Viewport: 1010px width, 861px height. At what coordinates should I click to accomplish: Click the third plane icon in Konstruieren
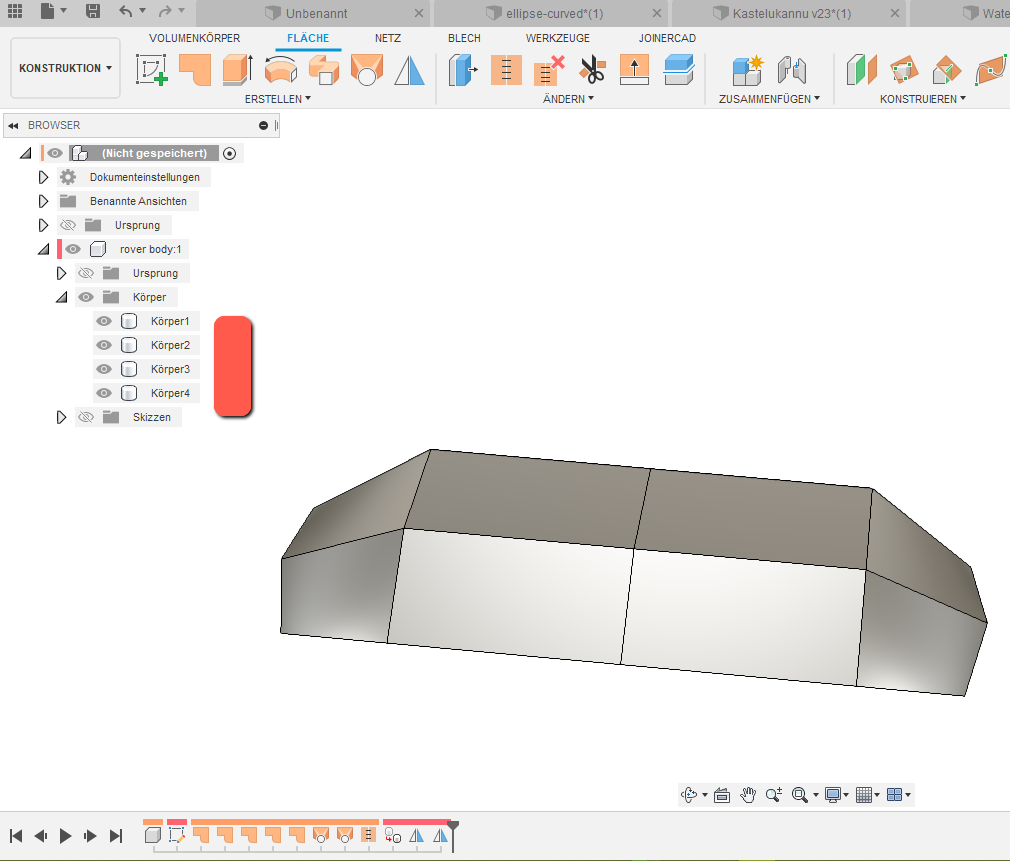pyautogui.click(x=947, y=70)
